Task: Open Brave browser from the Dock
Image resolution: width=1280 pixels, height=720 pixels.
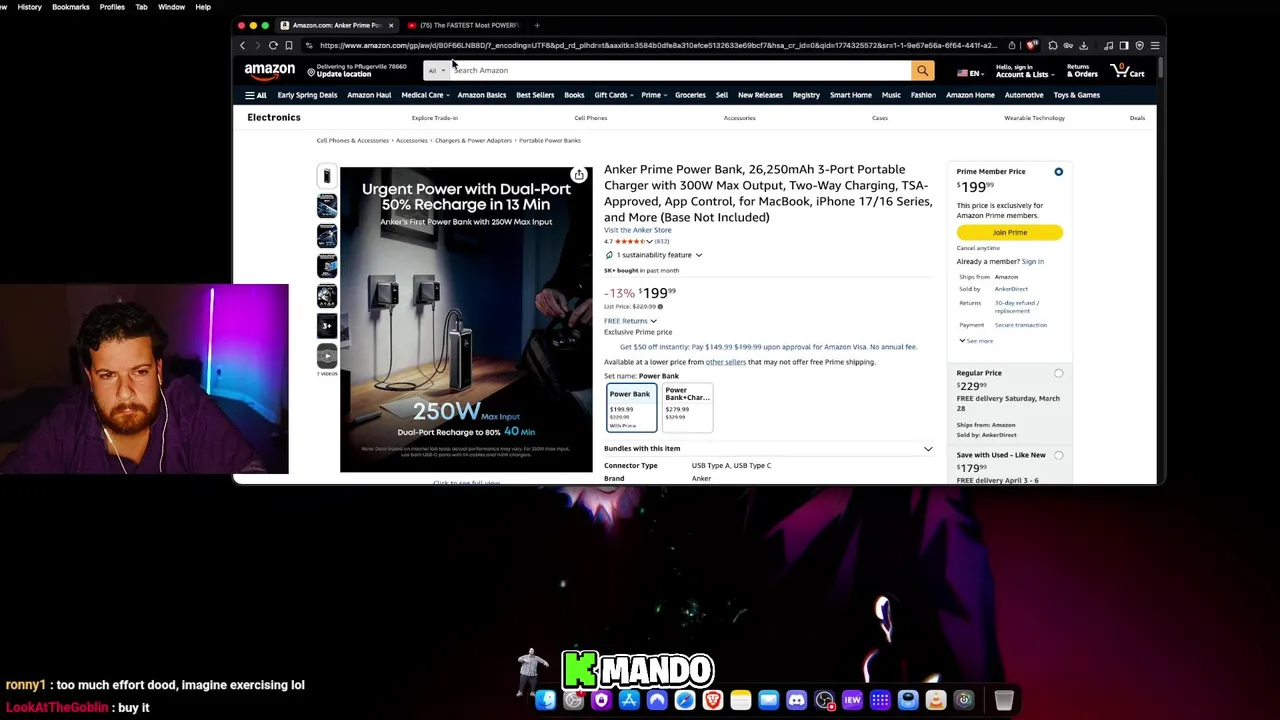Action: tap(713, 700)
